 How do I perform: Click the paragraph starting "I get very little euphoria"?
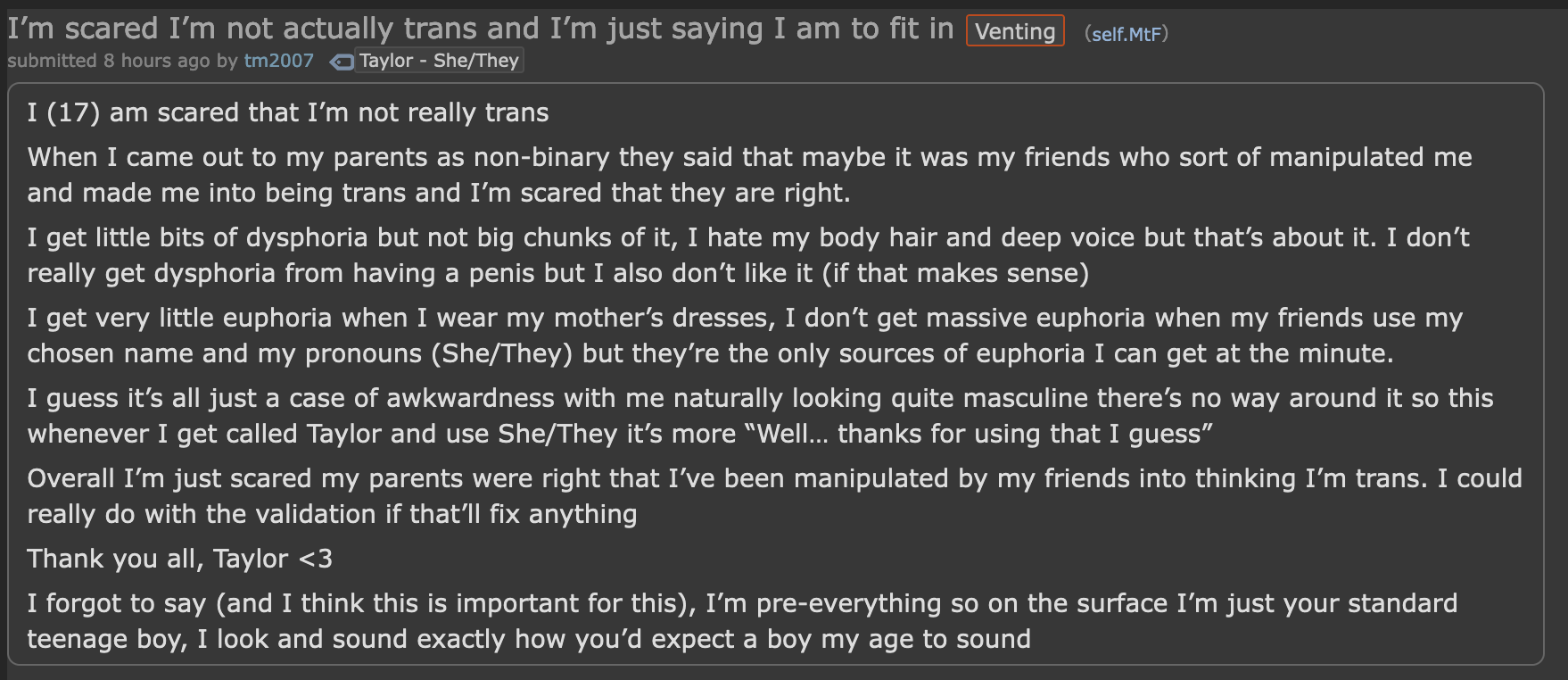tap(745, 336)
